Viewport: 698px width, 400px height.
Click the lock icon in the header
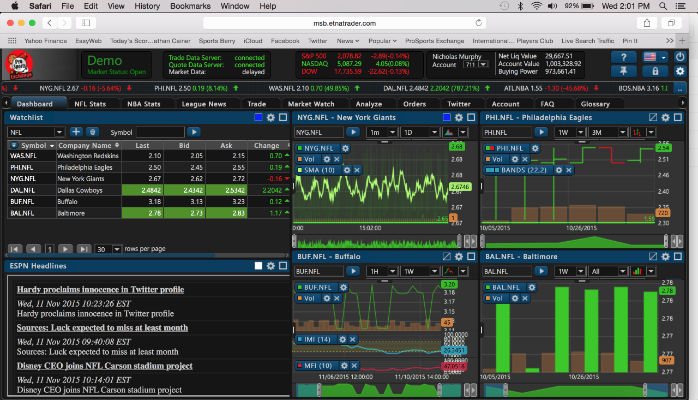pyautogui.click(x=655, y=71)
